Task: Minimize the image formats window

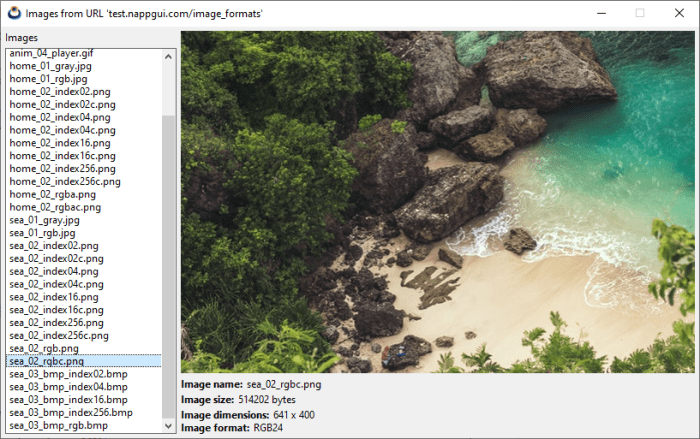Action: (596, 13)
